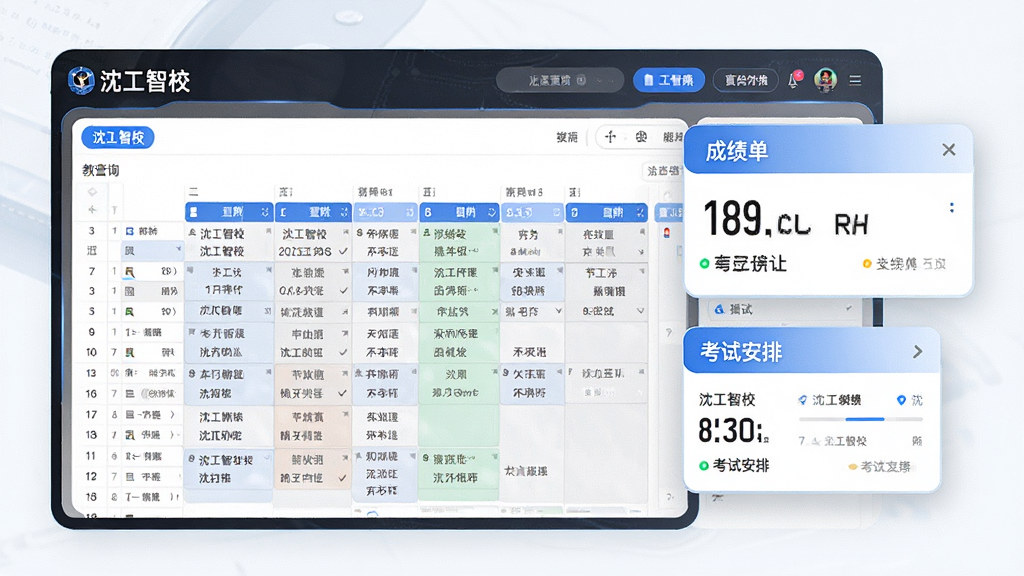Toggle the checkmark in table row 16
1024x576 pixels.
(342, 393)
